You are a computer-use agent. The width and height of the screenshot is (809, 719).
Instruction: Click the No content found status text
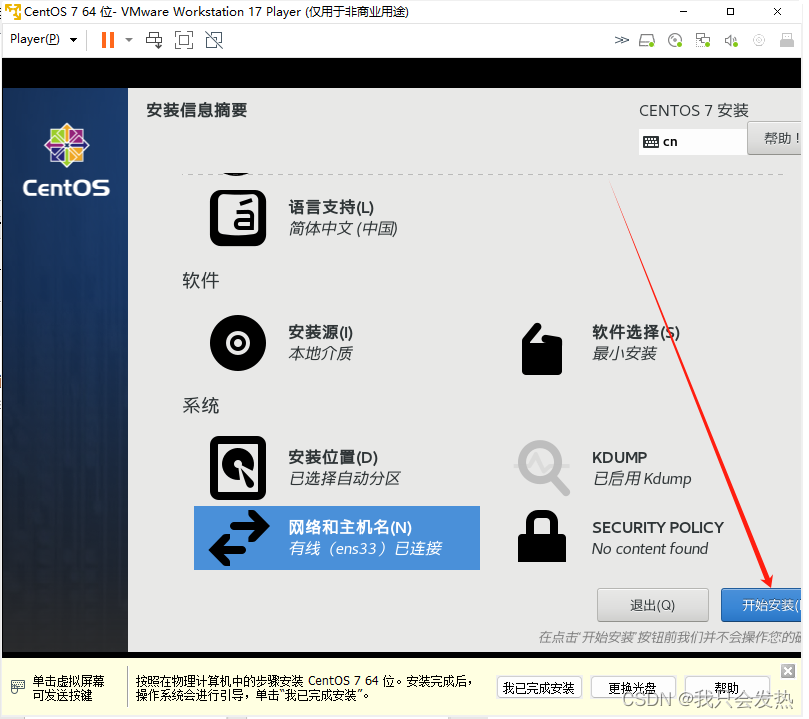[x=650, y=549]
